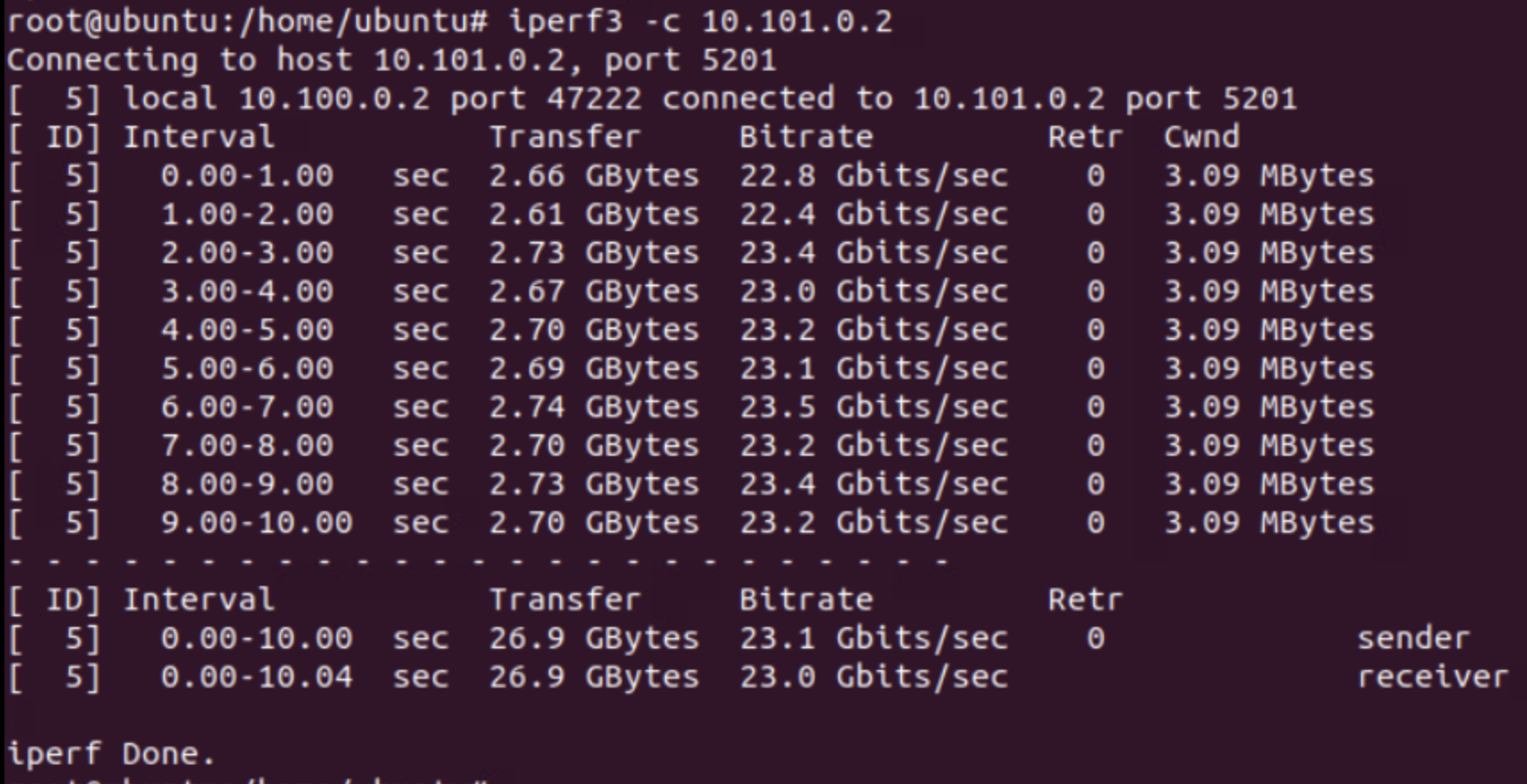Click the 7.00-8.00 interval entry
The width and height of the screenshot is (1527, 784).
coord(246,446)
